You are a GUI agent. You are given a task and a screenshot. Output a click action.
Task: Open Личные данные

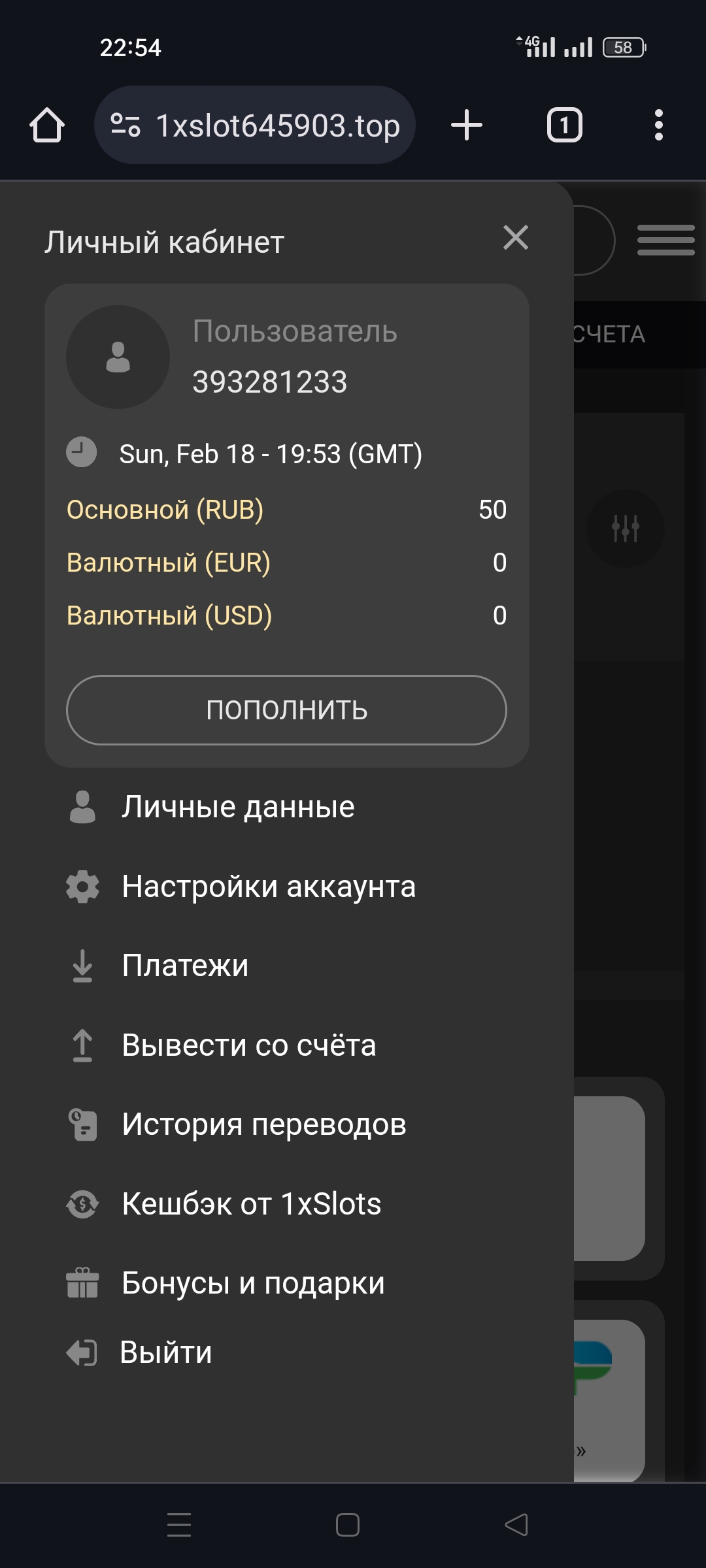[x=238, y=807]
